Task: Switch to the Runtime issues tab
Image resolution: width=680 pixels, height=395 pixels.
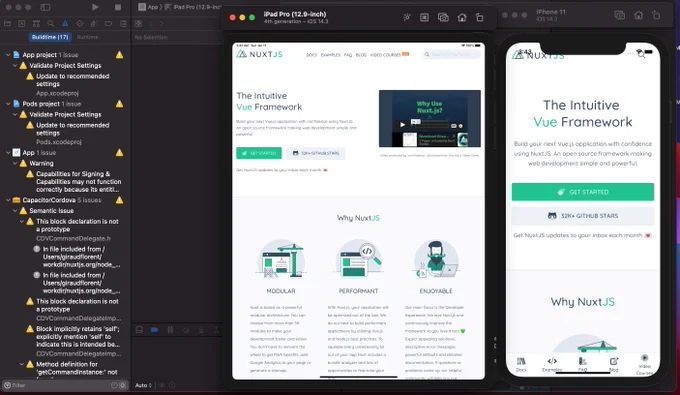Action: pos(87,37)
